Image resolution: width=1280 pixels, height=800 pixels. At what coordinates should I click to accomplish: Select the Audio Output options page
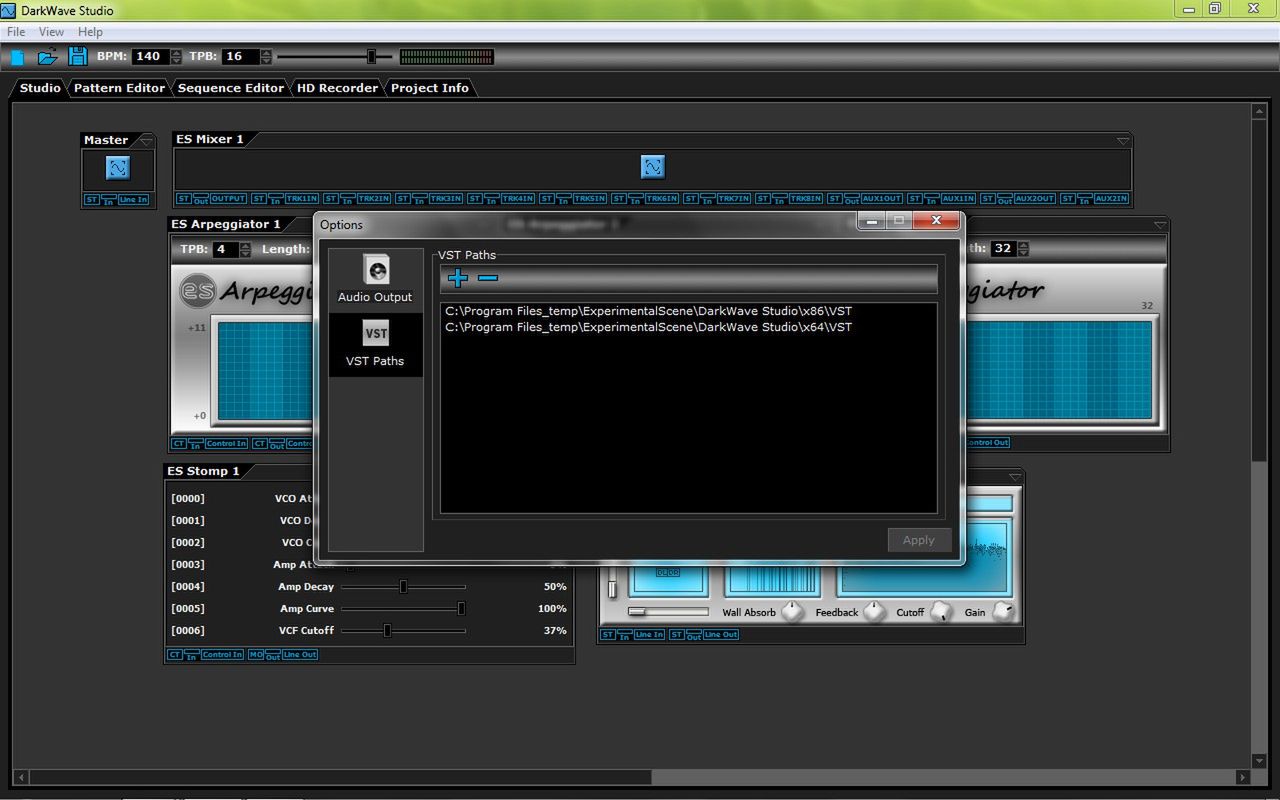click(x=375, y=279)
